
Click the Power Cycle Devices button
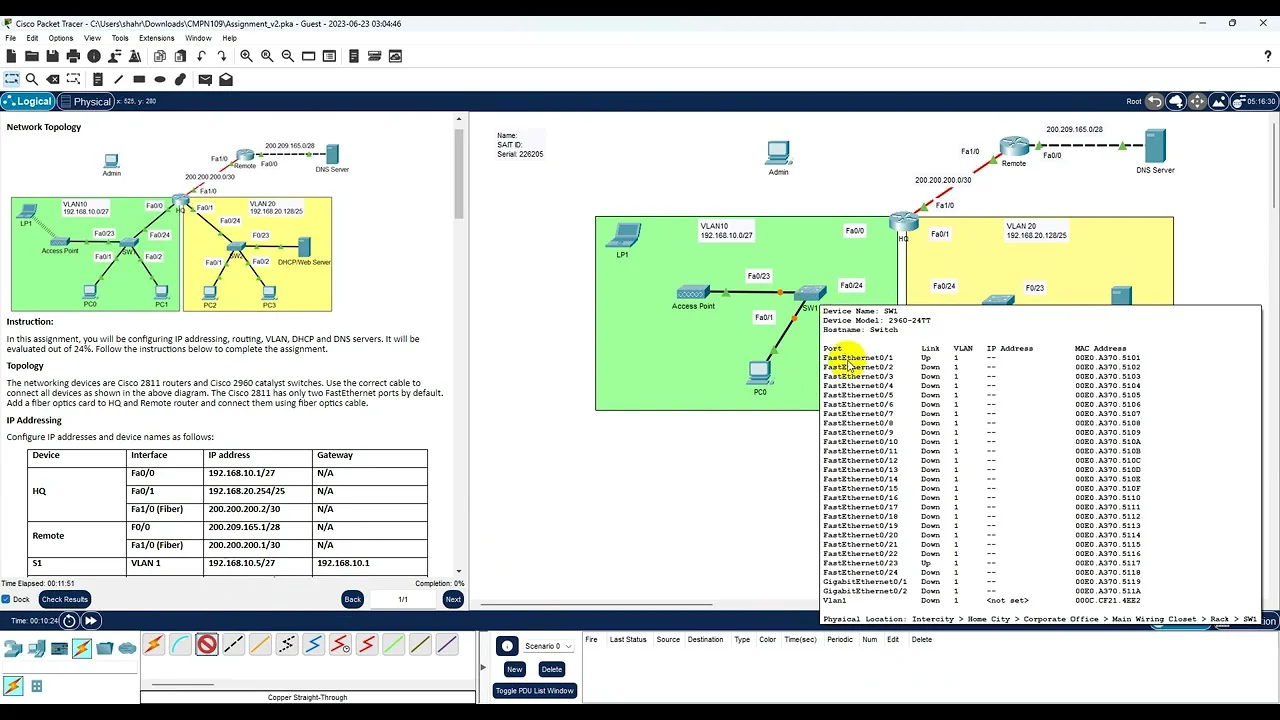[x=69, y=621]
